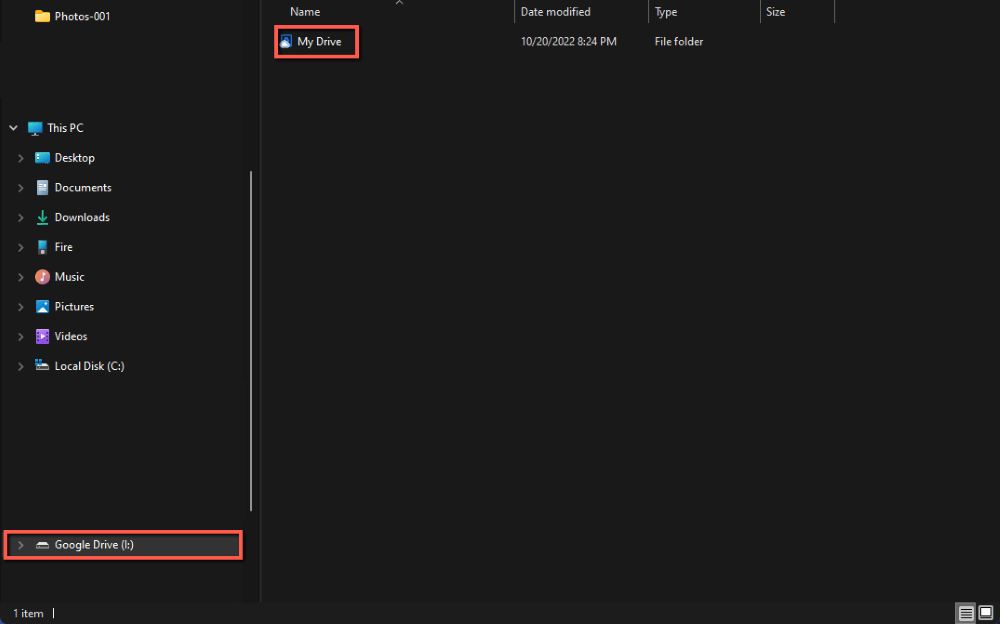Expand the Google Drive (I:) node
1000x624 pixels.
[20, 545]
